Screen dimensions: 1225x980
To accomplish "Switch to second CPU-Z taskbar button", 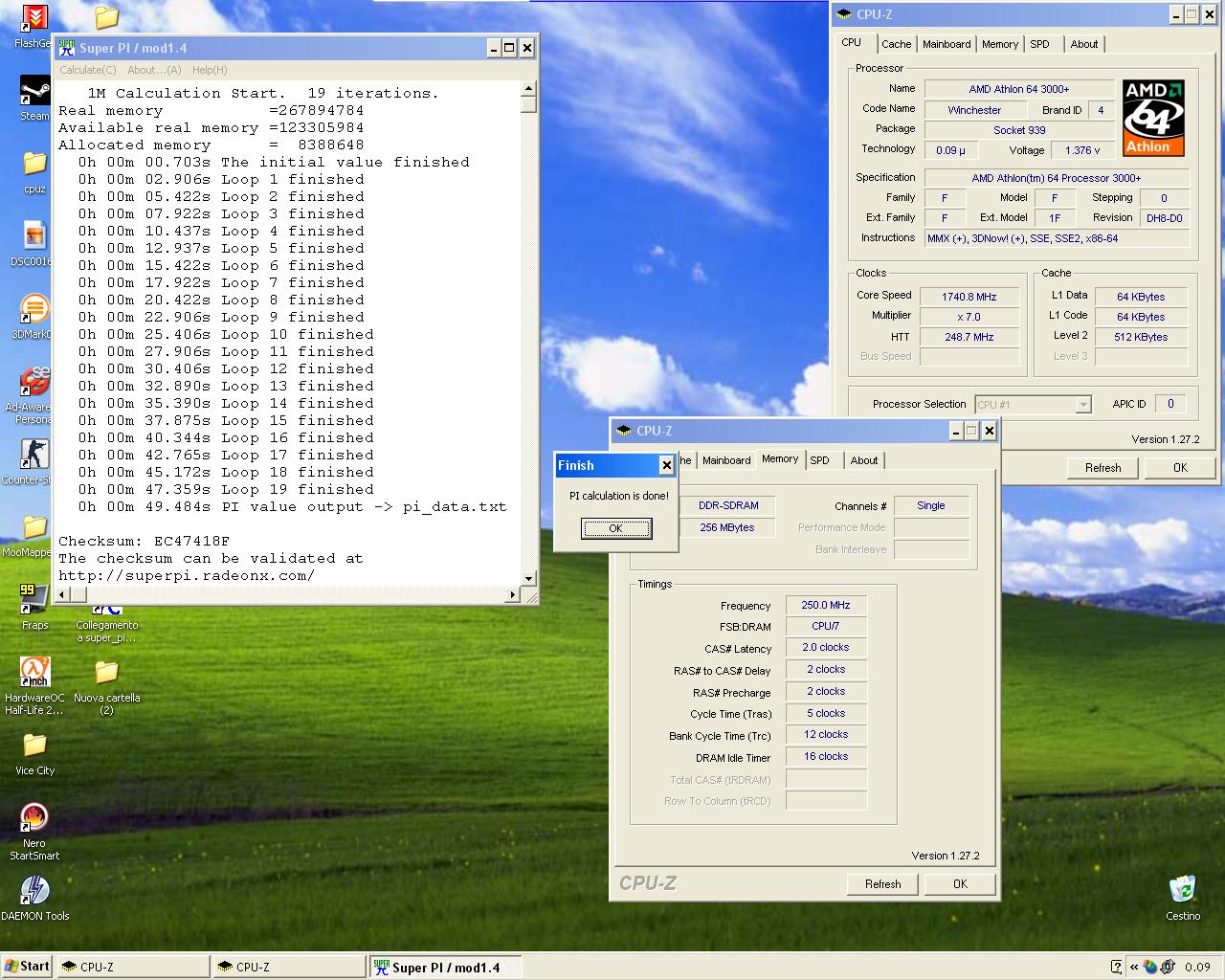I will [x=289, y=967].
